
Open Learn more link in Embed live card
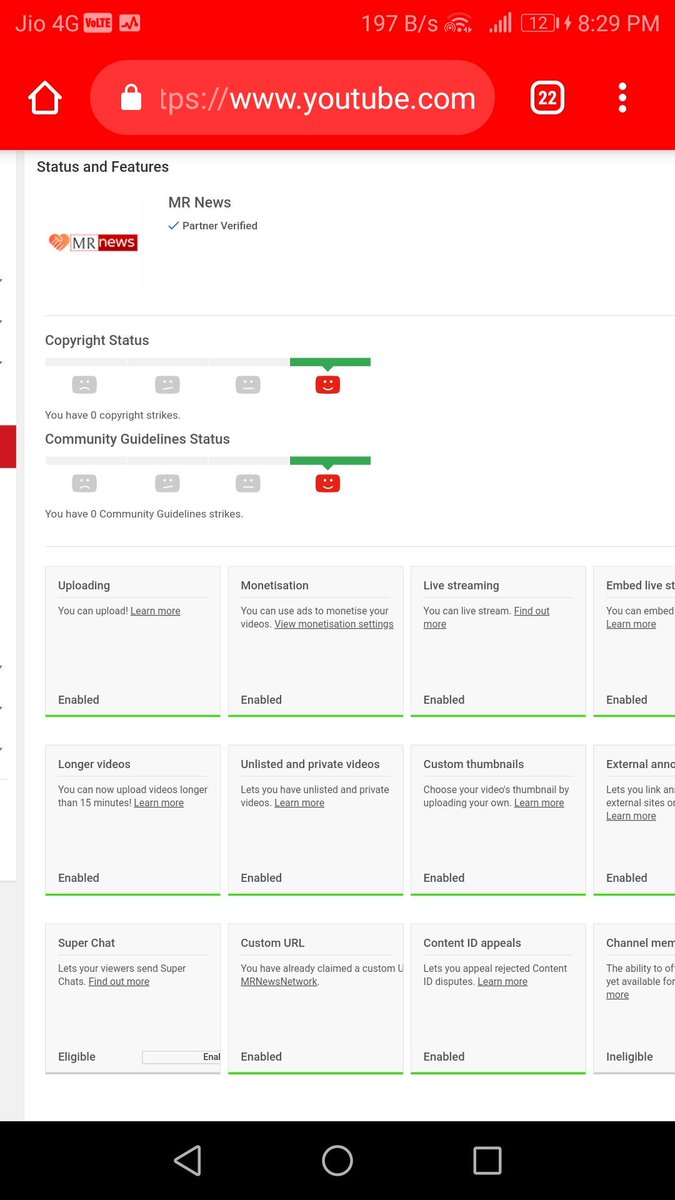click(x=631, y=624)
